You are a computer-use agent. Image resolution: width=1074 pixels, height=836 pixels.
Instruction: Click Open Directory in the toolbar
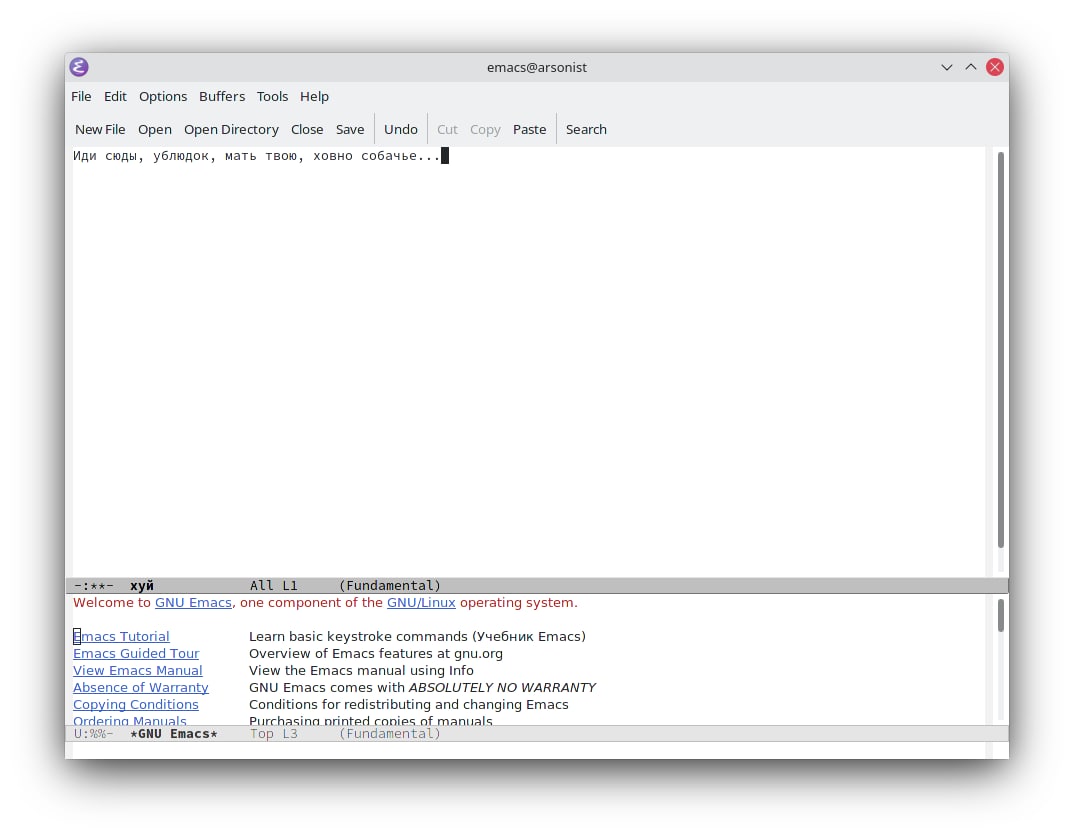(231, 129)
